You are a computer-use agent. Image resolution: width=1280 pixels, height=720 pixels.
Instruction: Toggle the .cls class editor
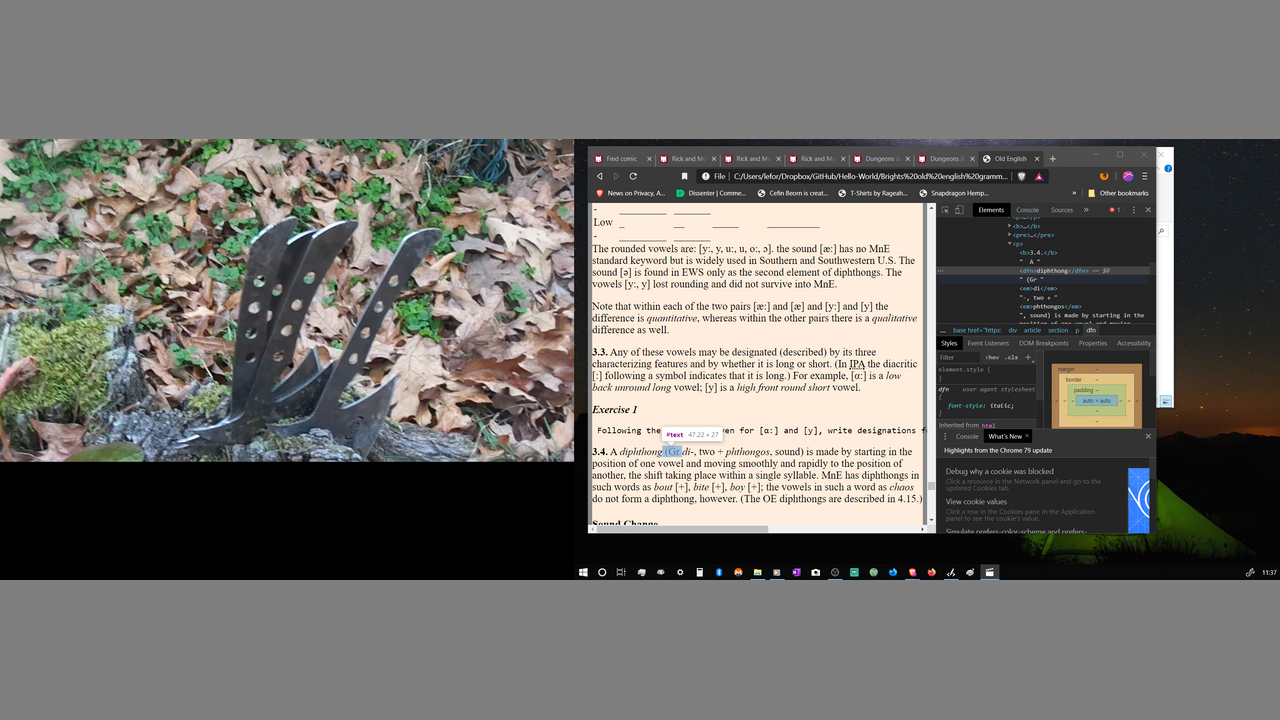pos(1011,357)
